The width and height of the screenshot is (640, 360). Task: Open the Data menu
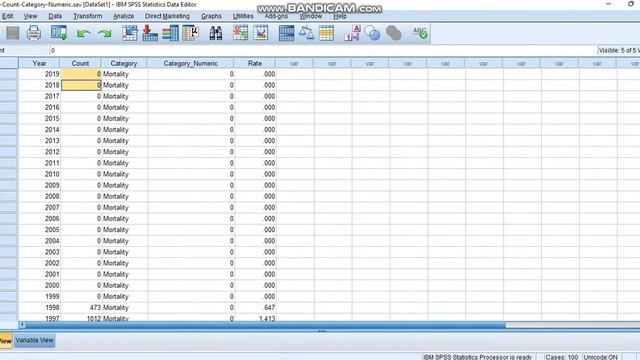point(55,16)
